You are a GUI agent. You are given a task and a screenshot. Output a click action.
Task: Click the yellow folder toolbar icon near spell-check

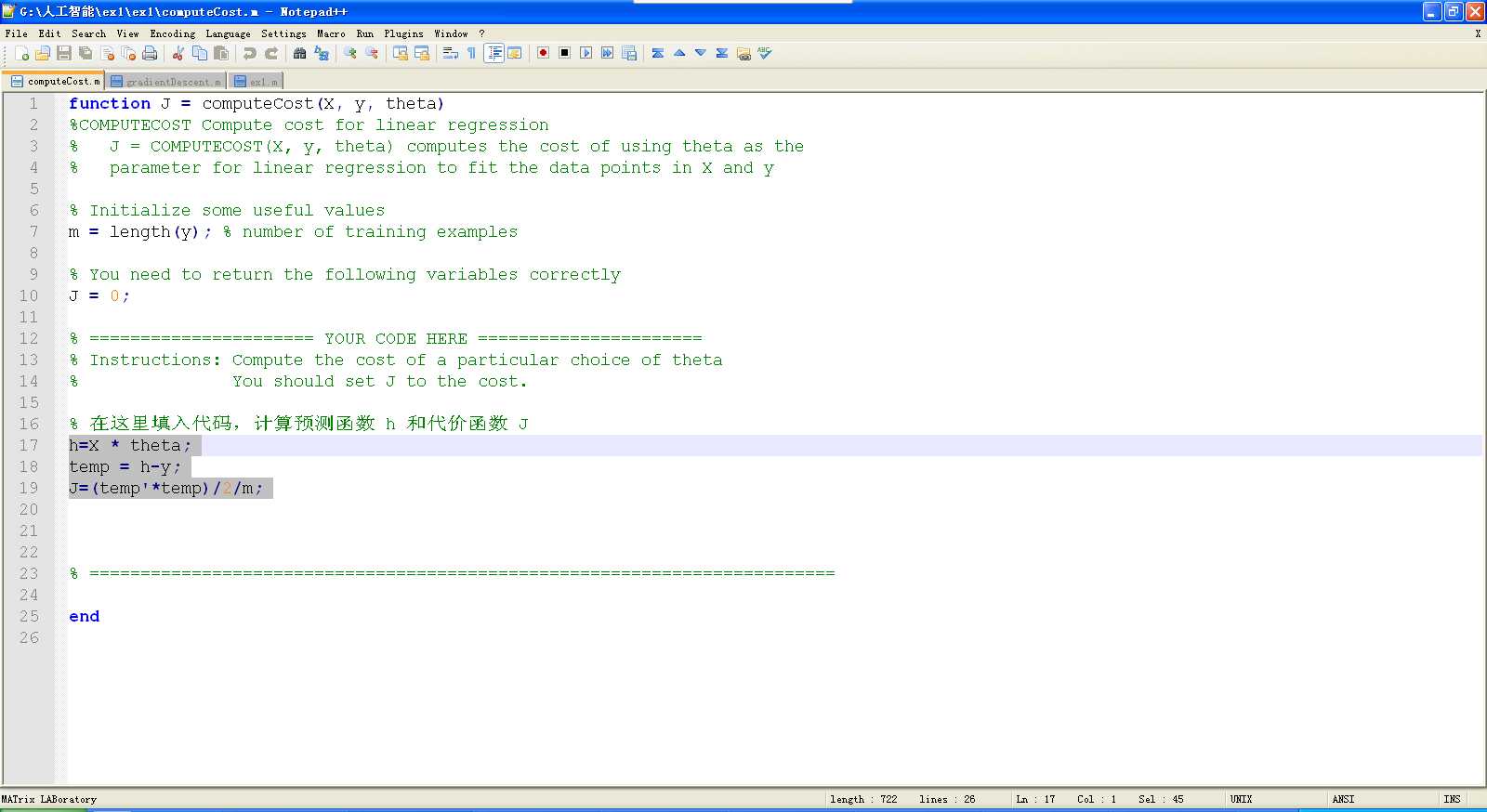point(743,54)
